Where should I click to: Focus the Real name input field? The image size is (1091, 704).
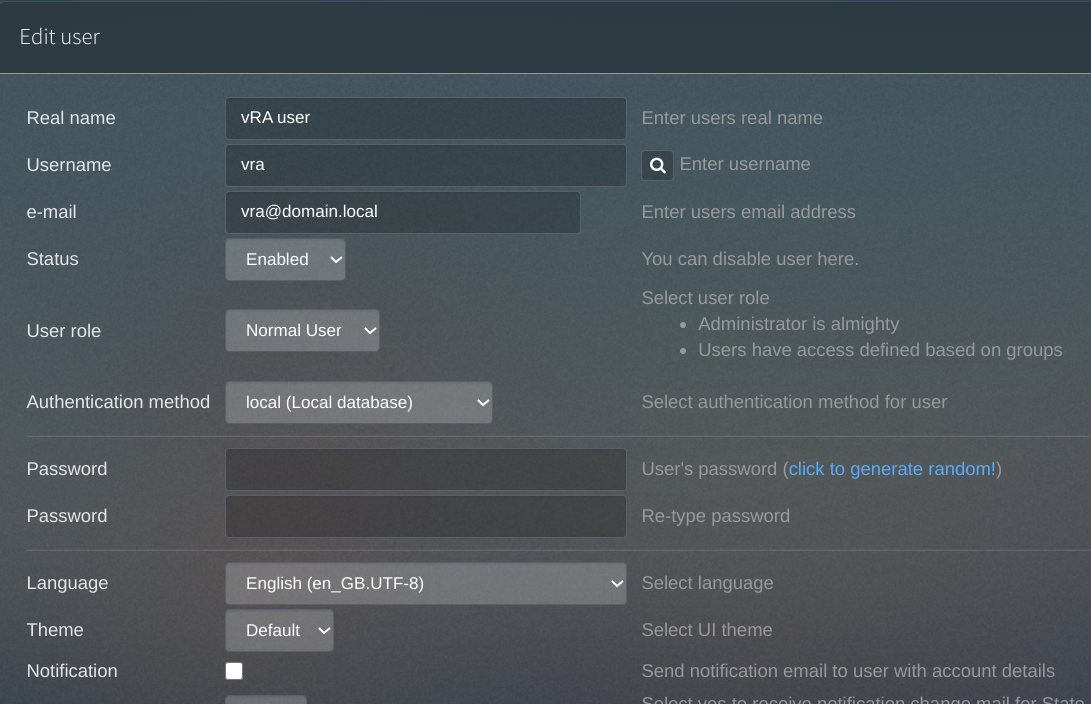point(426,118)
